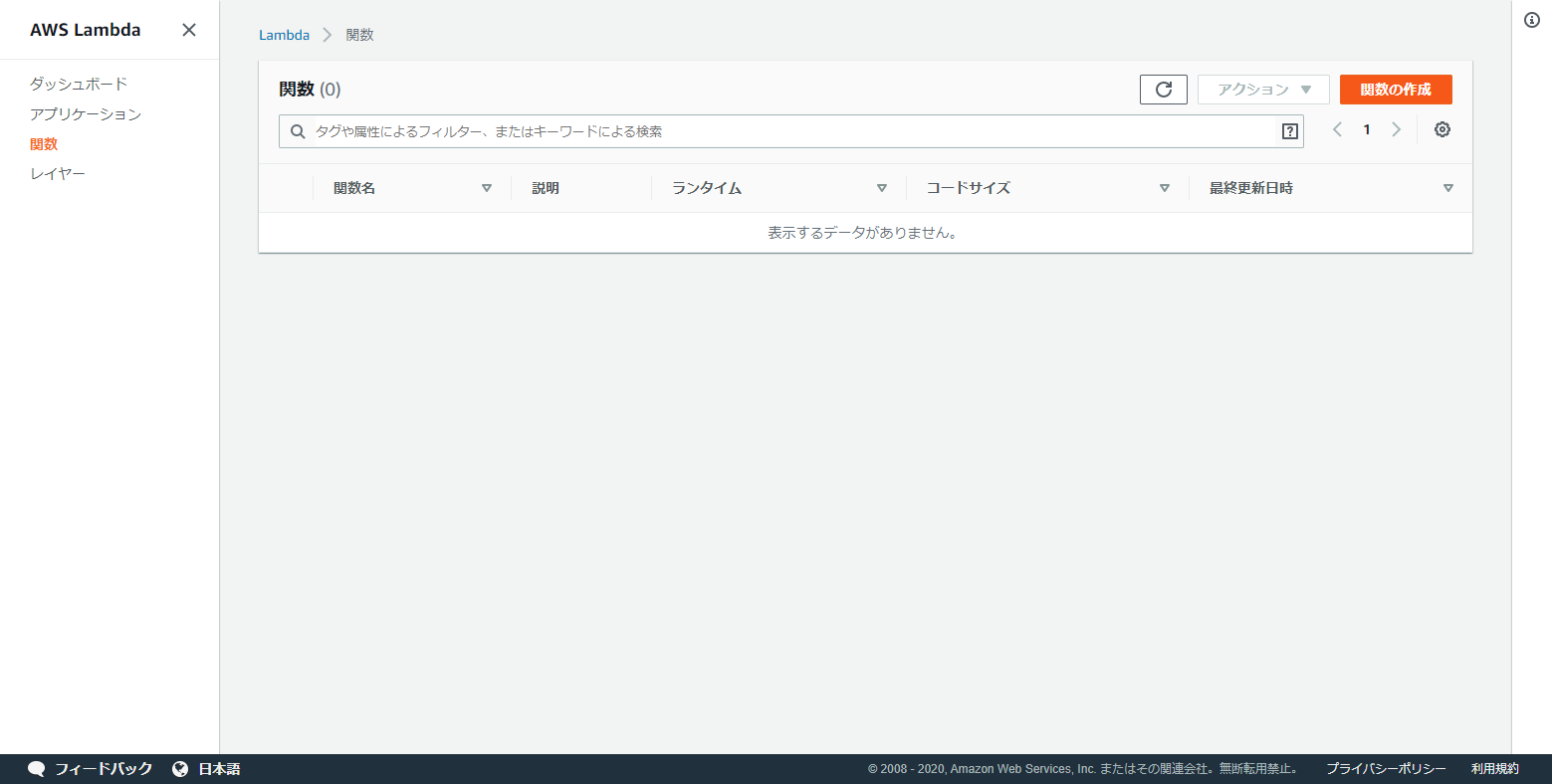Open the info panel icon at top right
Viewport: 1552px width, 784px height.
pos(1532,20)
